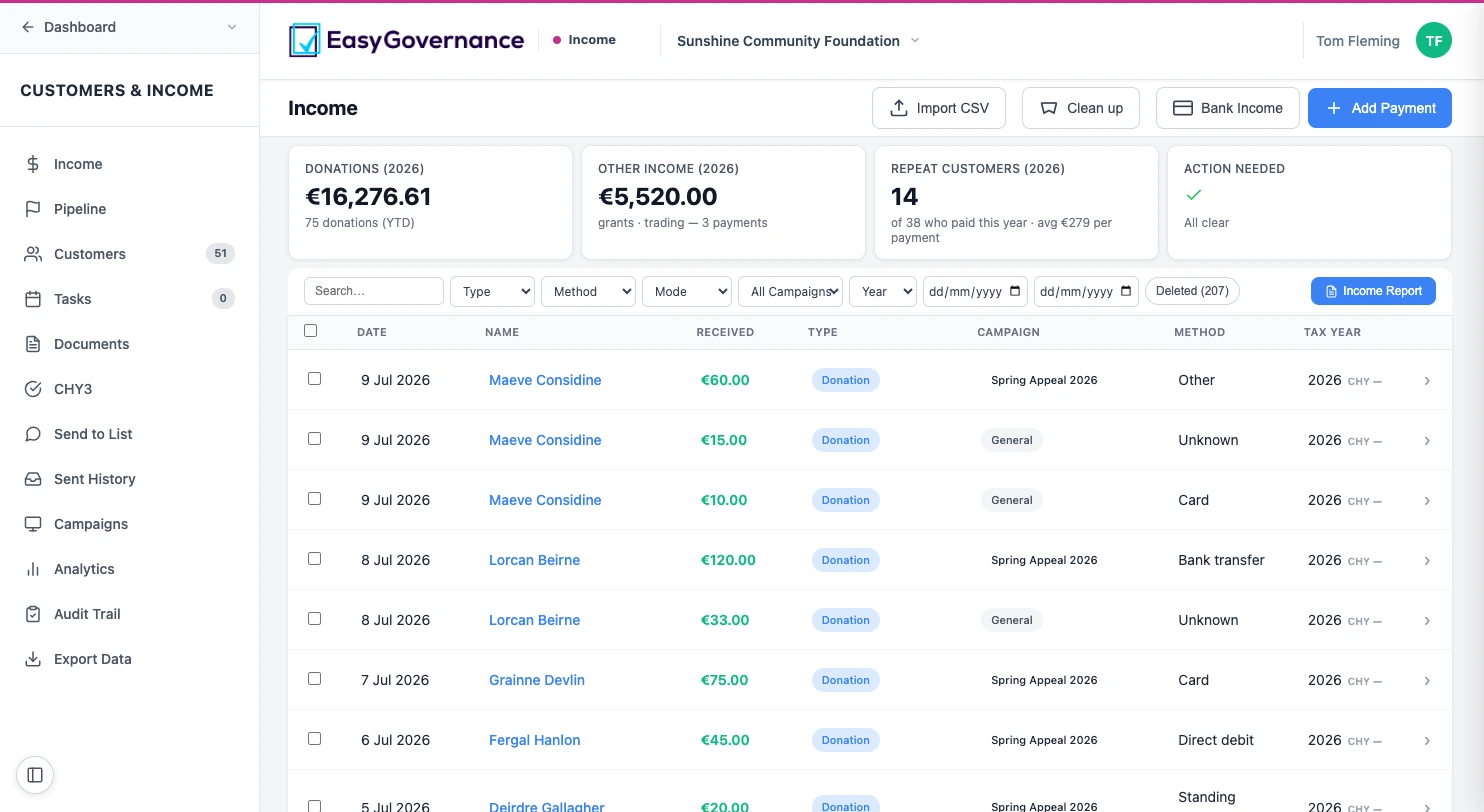Expand the Maeve Considine €10.00 row chevron
This screenshot has width=1484, height=812.
click(1427, 500)
